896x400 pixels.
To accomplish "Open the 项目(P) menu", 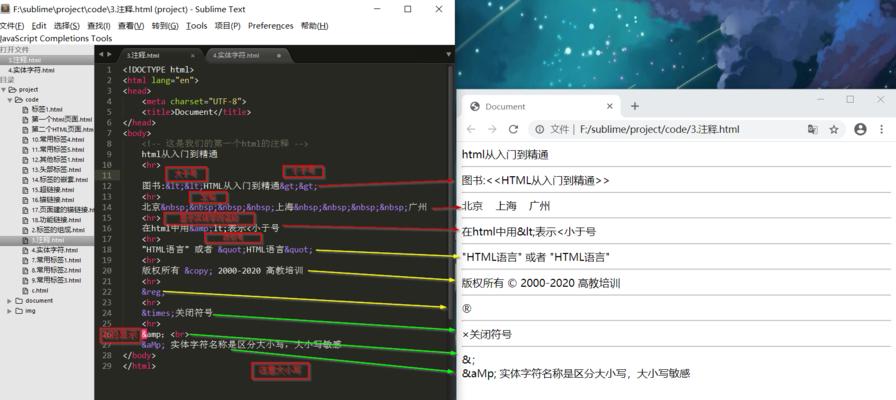I will pyautogui.click(x=227, y=26).
